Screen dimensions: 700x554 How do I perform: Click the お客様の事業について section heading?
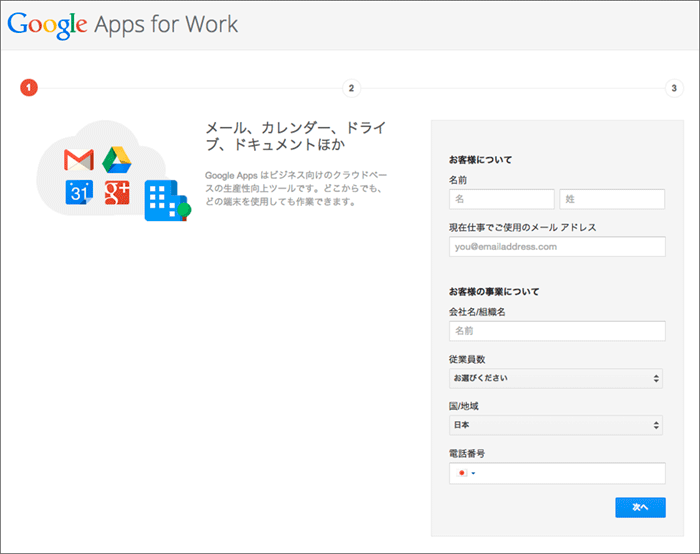(494, 292)
